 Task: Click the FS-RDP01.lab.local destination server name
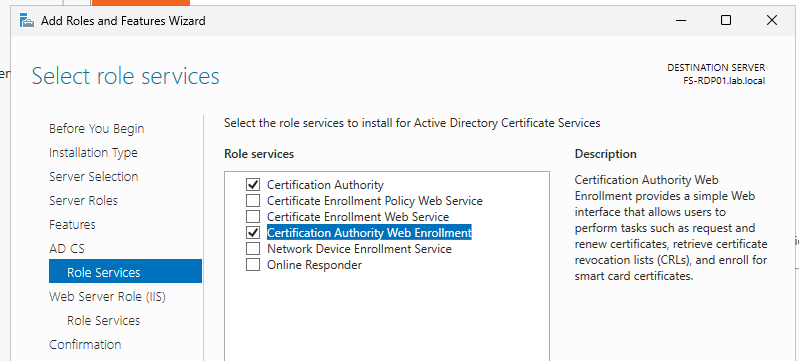724,81
